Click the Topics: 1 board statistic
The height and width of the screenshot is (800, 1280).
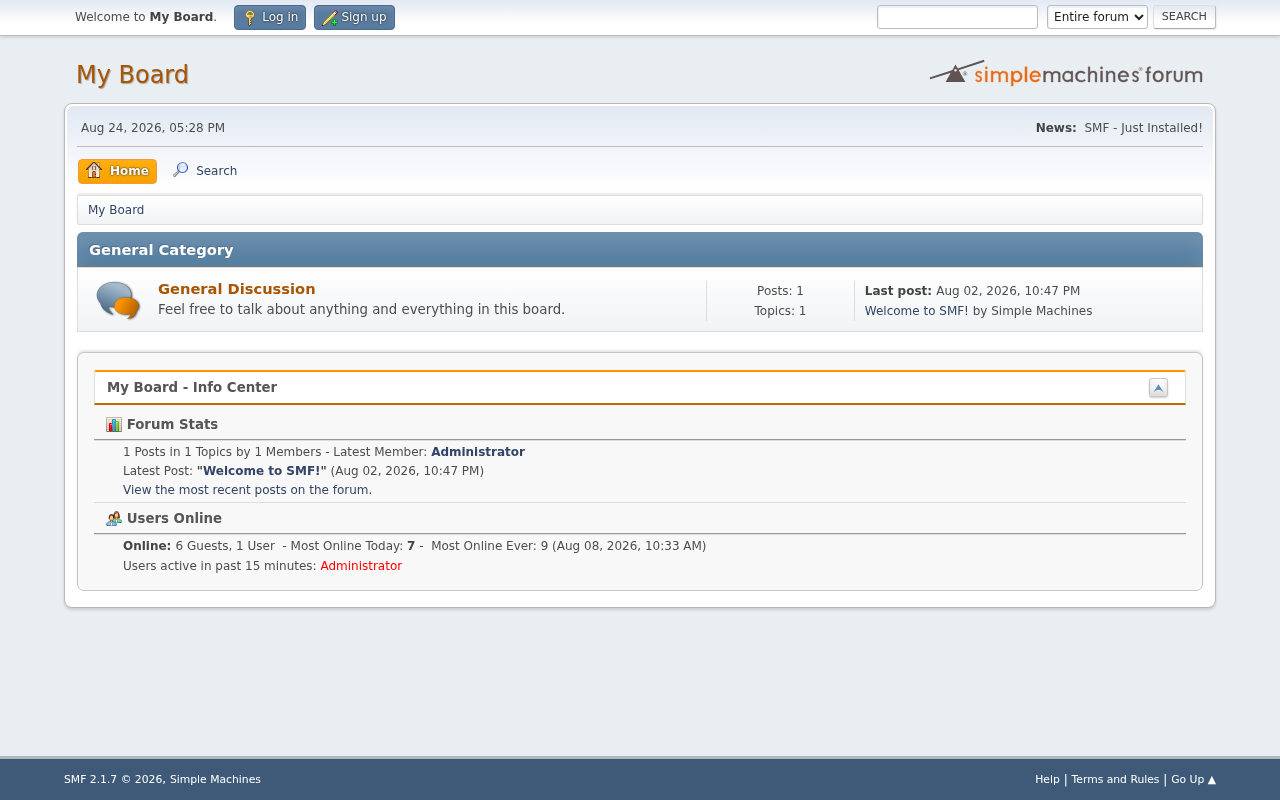780,311
